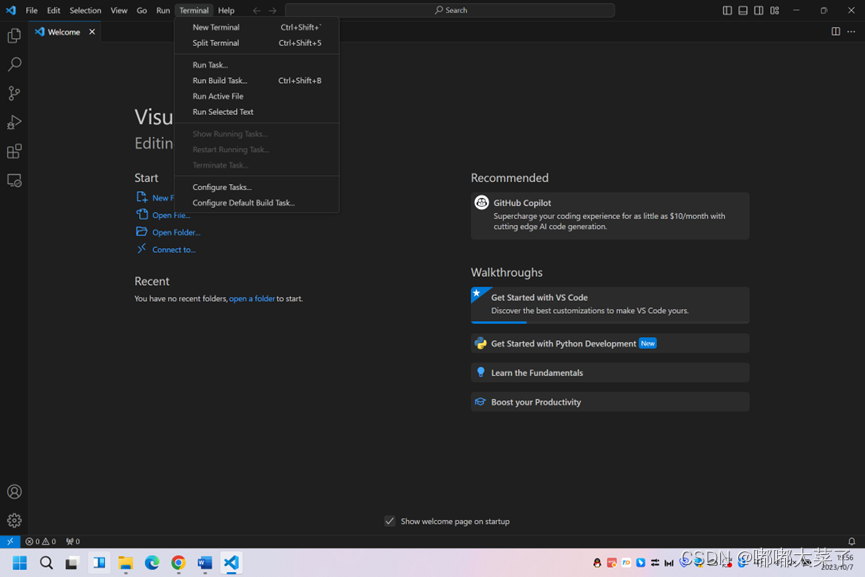Open the Manage gear icon

click(x=14, y=520)
